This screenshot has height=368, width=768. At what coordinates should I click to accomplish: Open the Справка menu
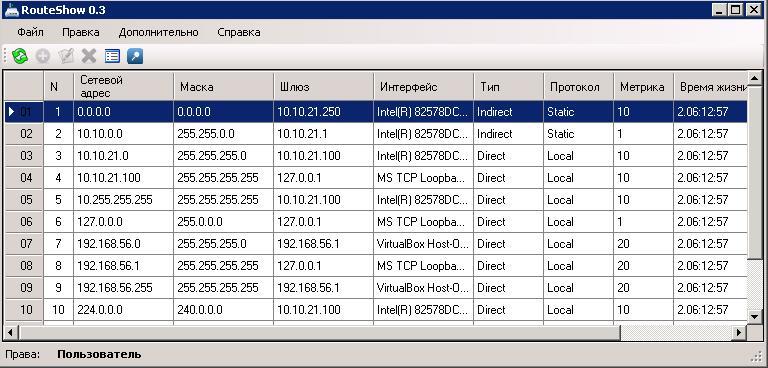pyautogui.click(x=239, y=32)
